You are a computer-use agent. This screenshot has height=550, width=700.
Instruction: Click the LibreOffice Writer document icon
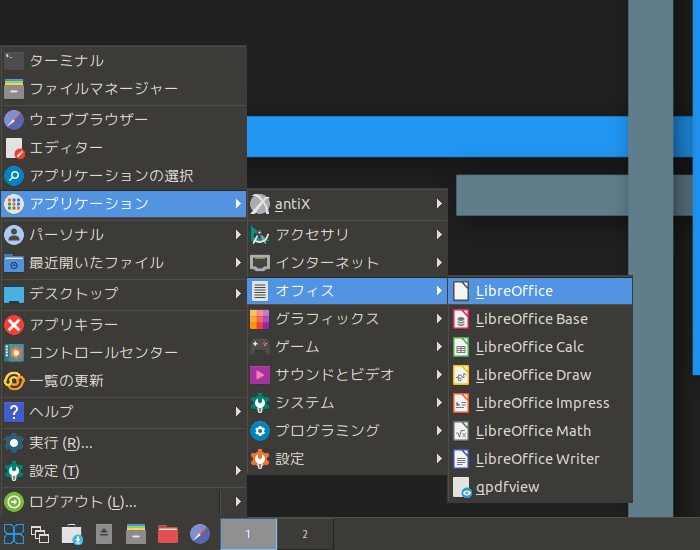tap(461, 459)
